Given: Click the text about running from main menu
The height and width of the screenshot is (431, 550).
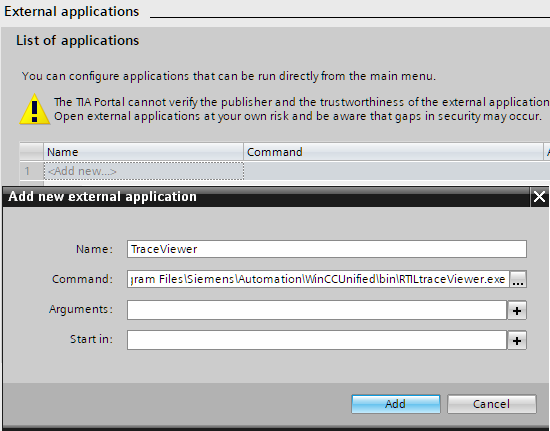Looking at the screenshot, I should [229, 76].
